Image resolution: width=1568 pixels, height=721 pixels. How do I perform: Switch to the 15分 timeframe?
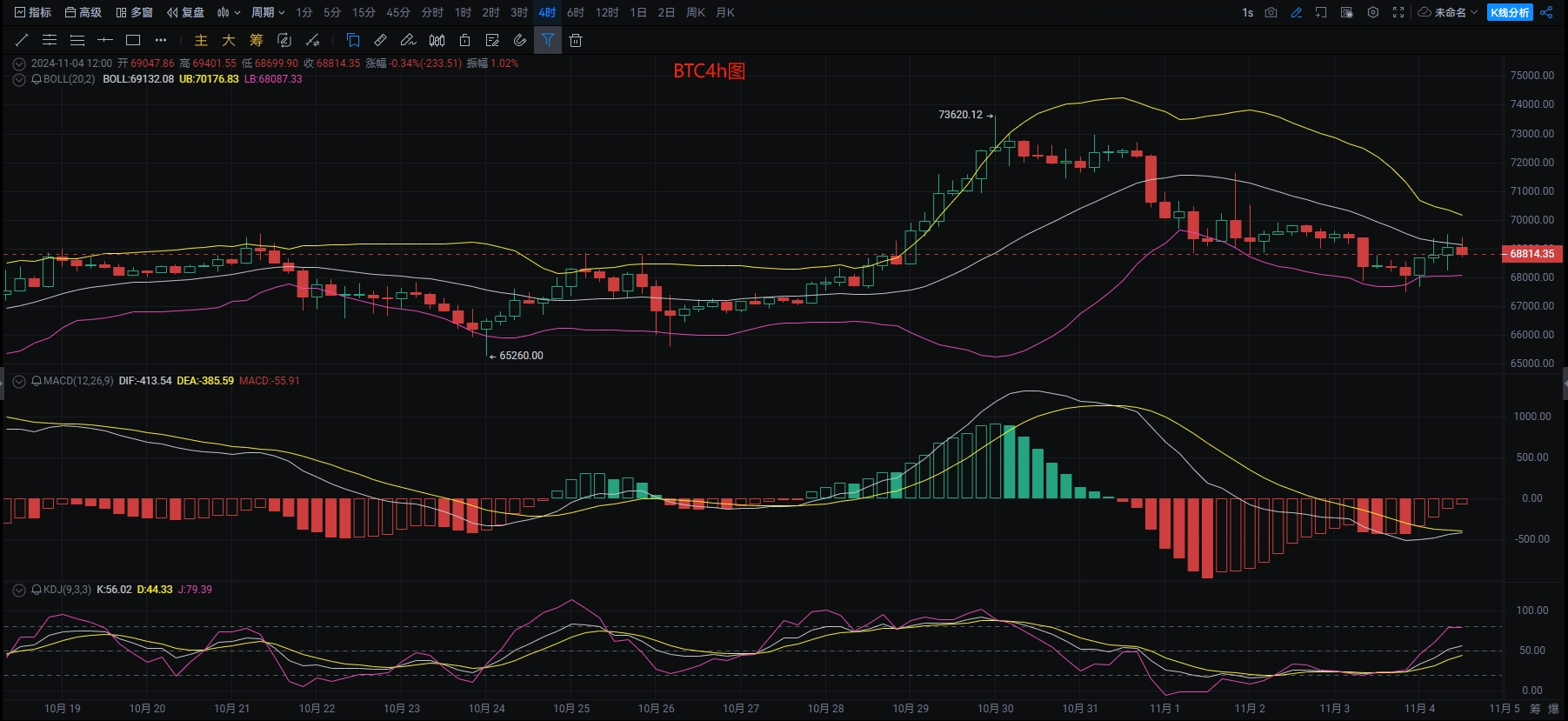click(364, 12)
